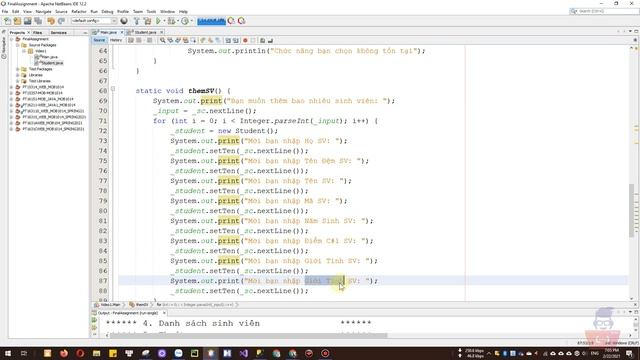Click the Undo toolbar icon
The height and width of the screenshot is (360, 640).
pyautogui.click(x=51, y=21)
